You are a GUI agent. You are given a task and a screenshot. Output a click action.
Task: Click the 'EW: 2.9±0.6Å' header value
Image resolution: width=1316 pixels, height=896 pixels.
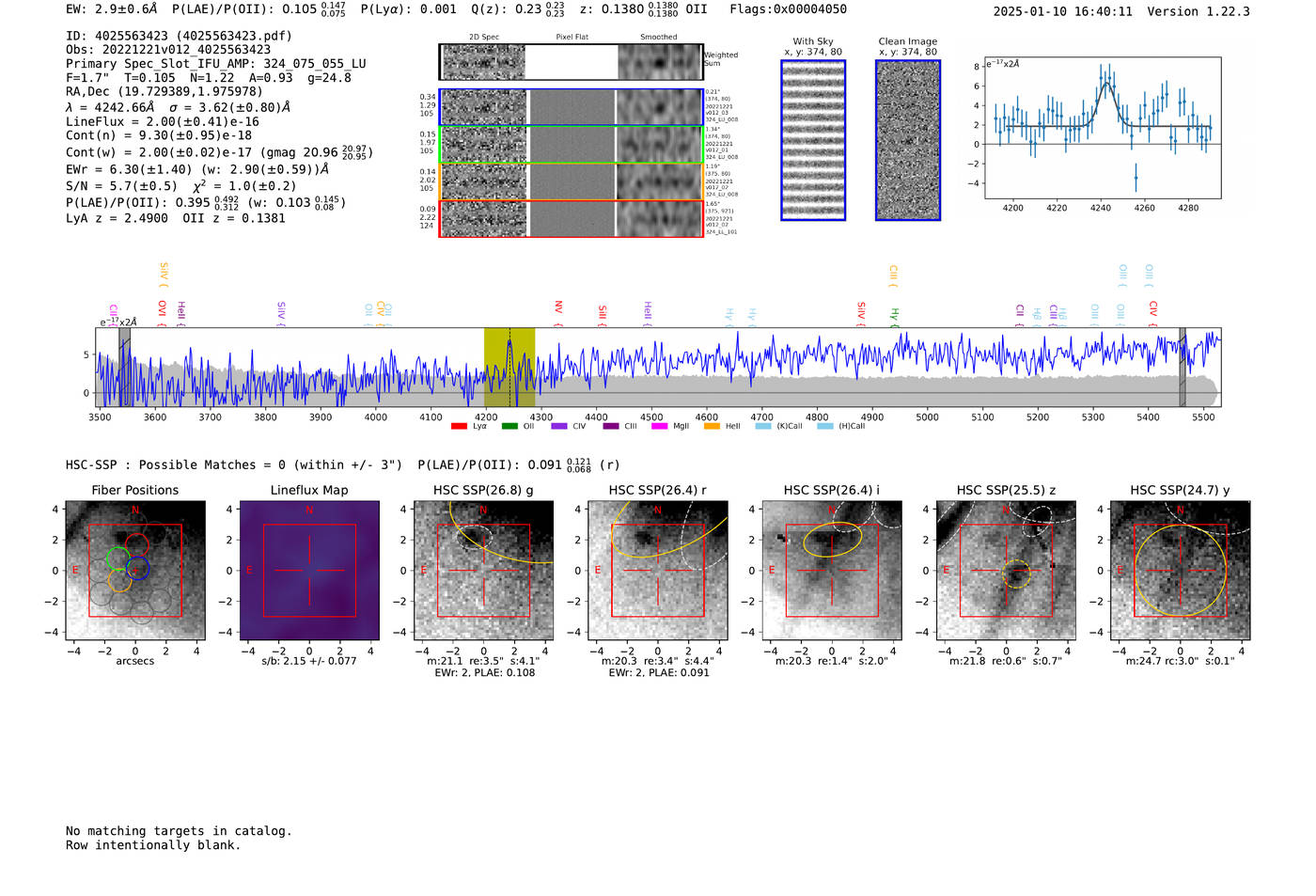coord(112,9)
